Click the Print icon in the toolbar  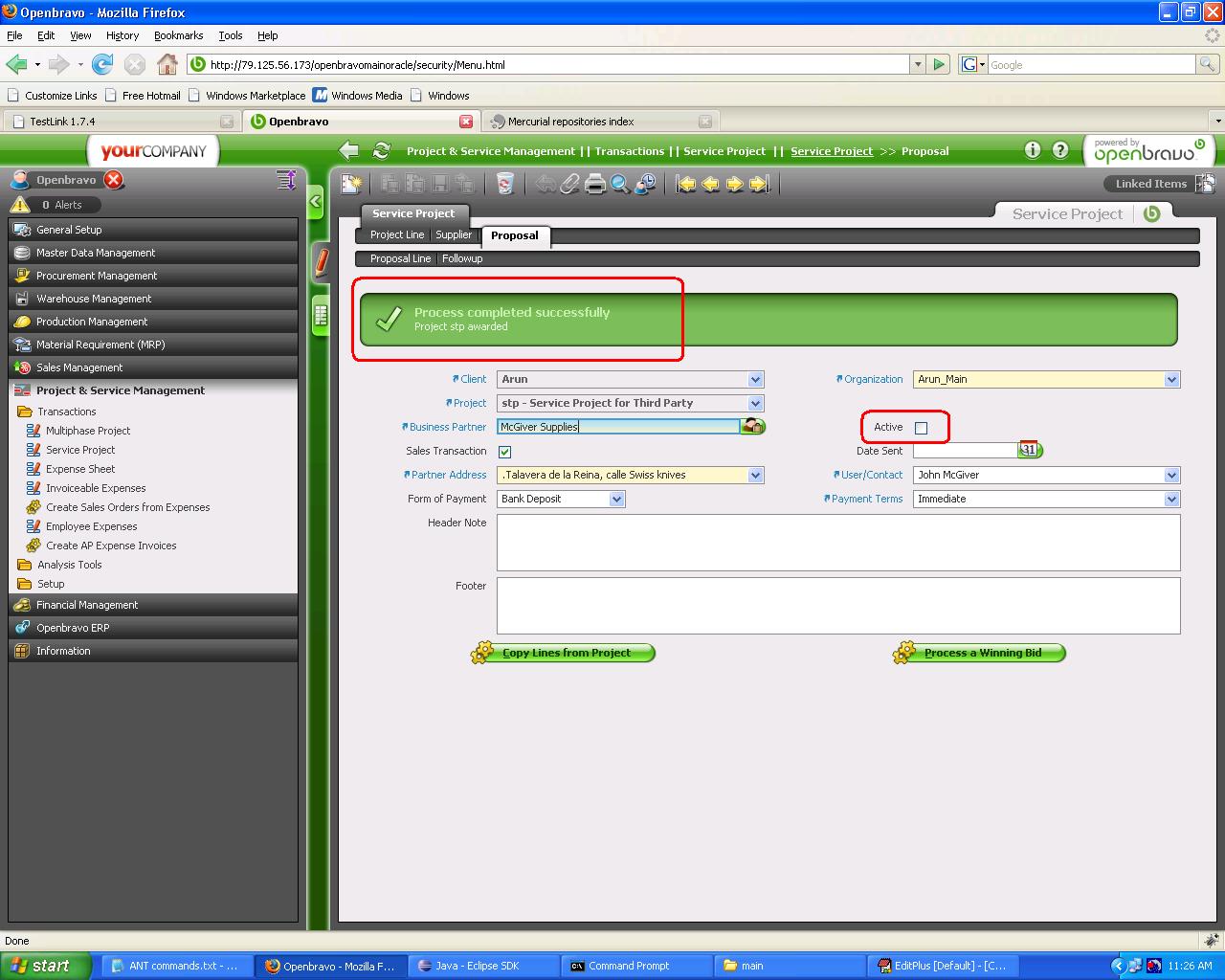[x=595, y=184]
